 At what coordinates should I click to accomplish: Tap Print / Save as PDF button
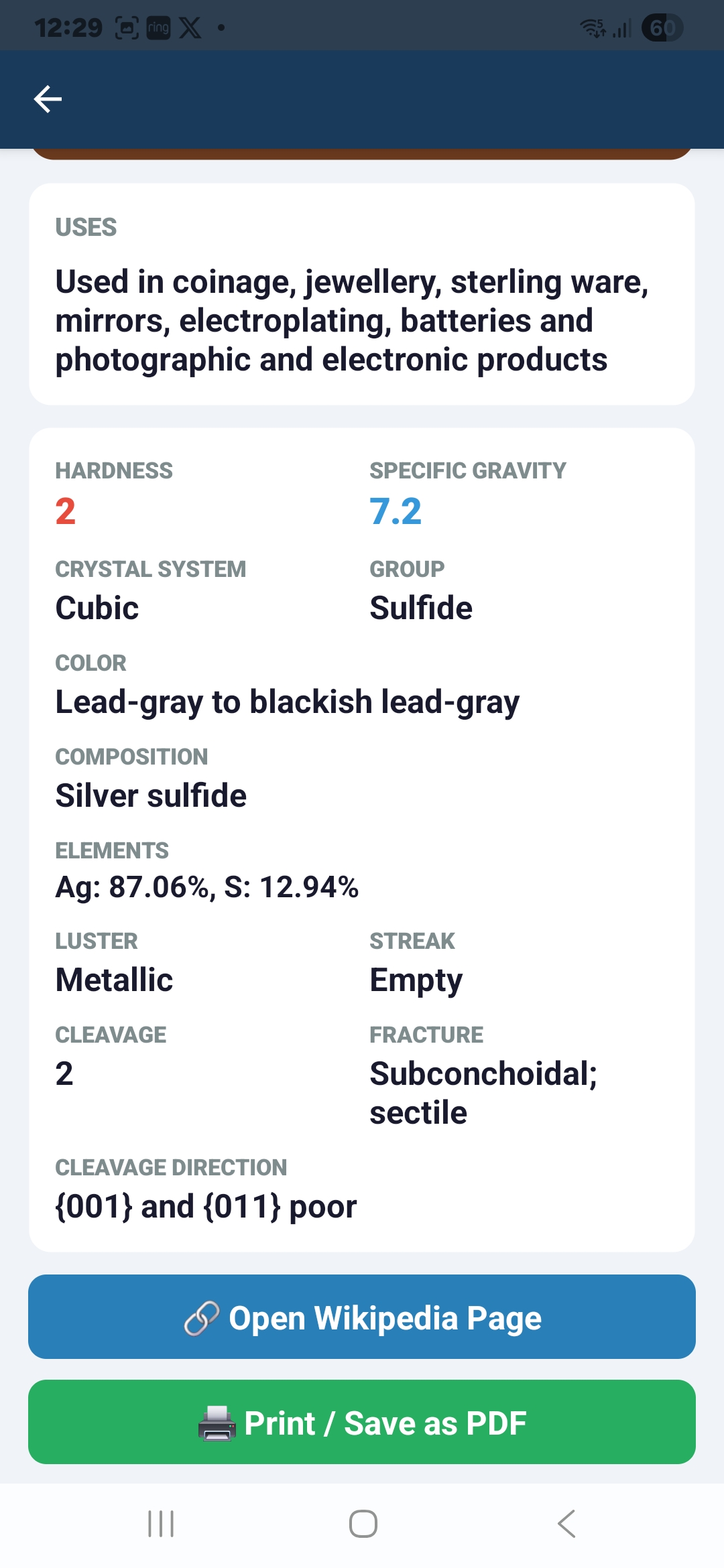362,1422
